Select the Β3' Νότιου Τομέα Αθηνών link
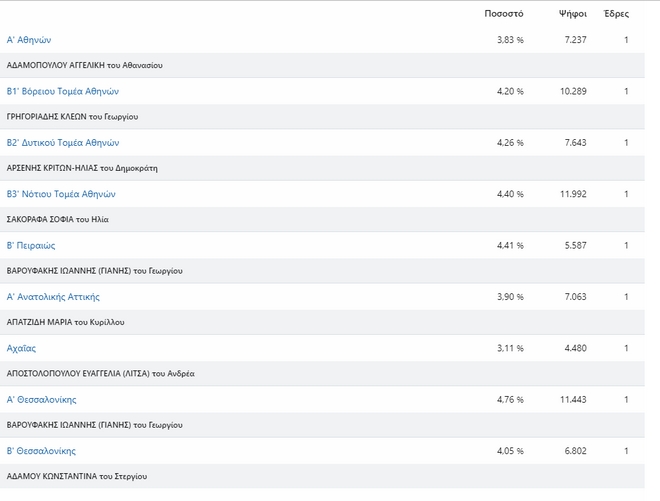Screen dimensions: 660x501 [62, 194]
